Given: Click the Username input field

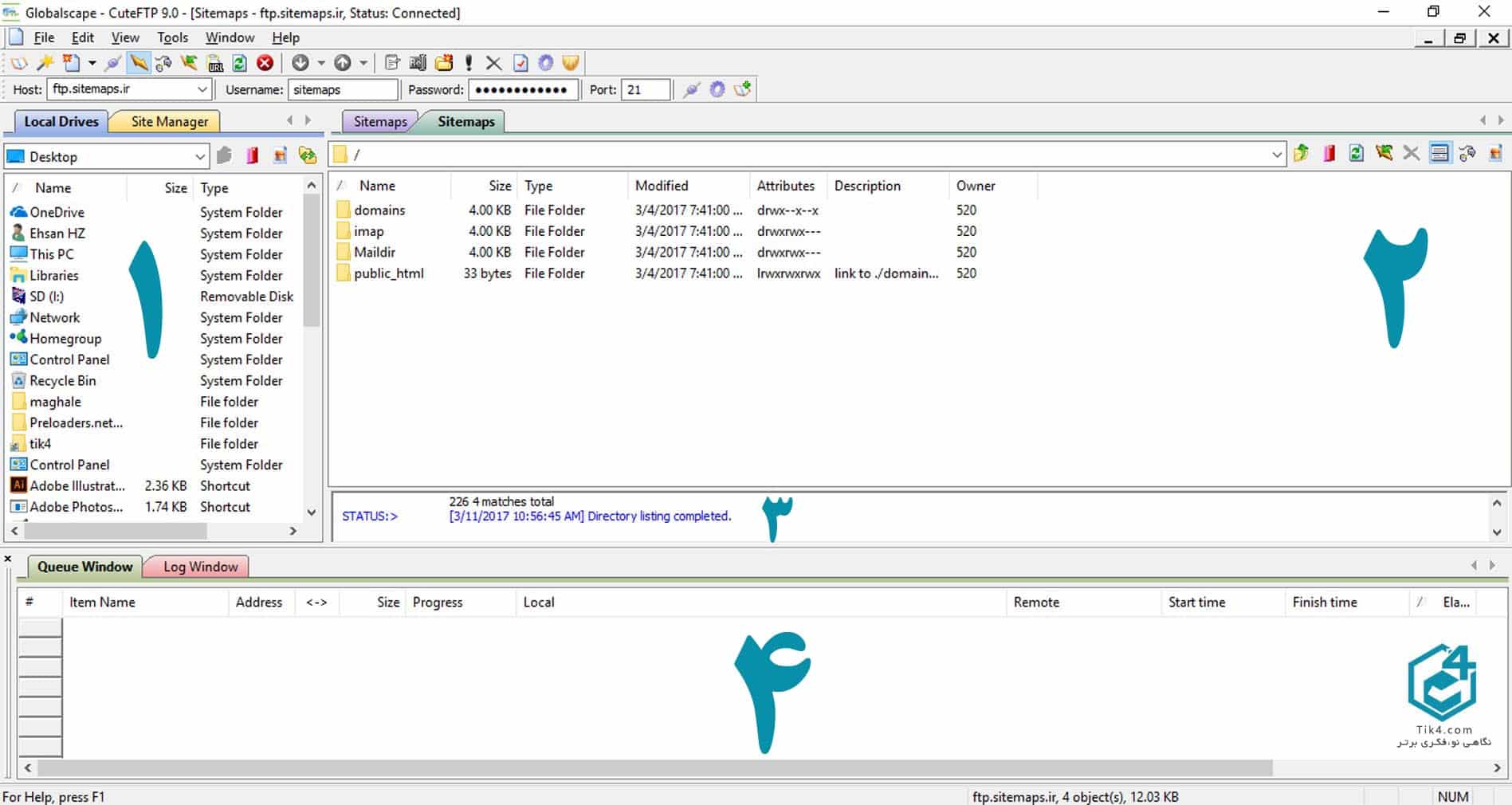Looking at the screenshot, I should (x=343, y=89).
